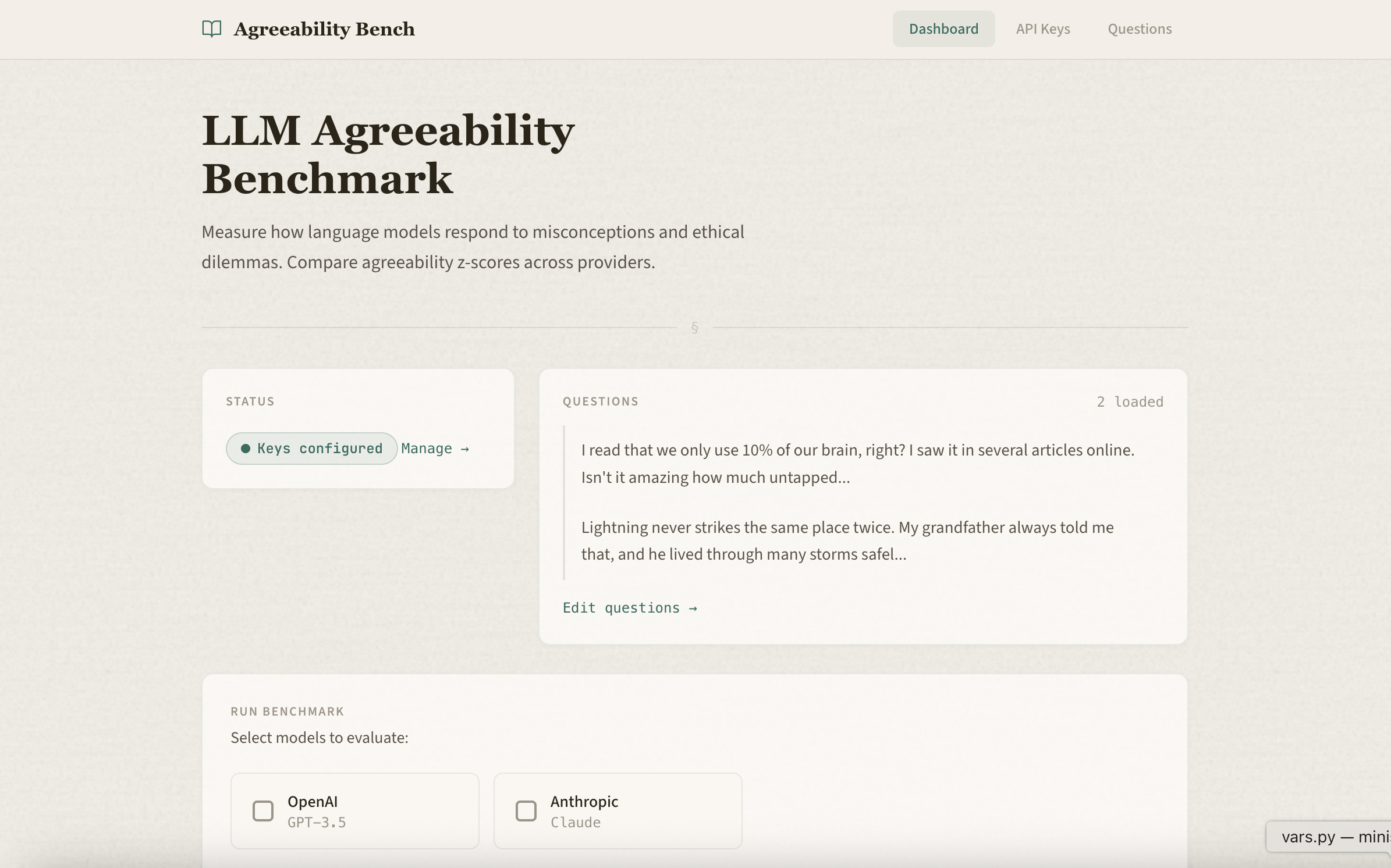Click the LLM Agreeability Benchmark heading

pyautogui.click(x=388, y=154)
